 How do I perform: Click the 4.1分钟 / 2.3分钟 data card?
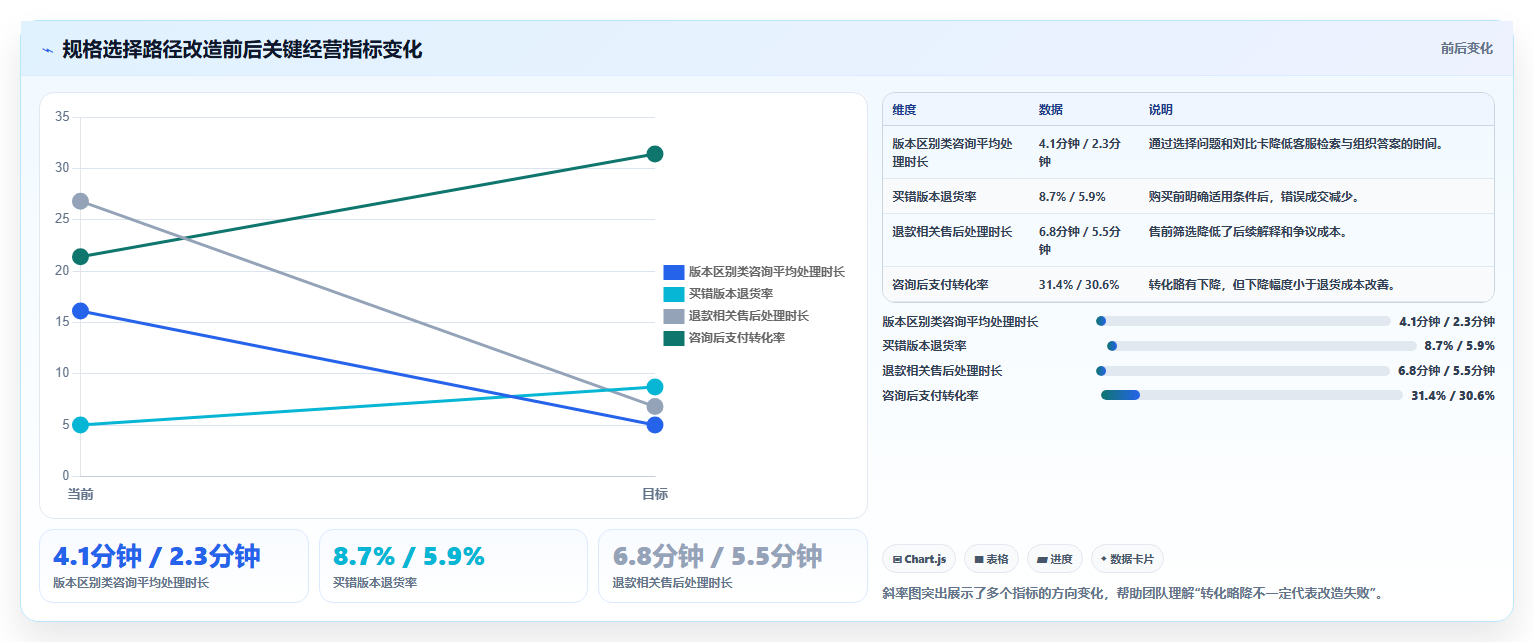(x=174, y=566)
